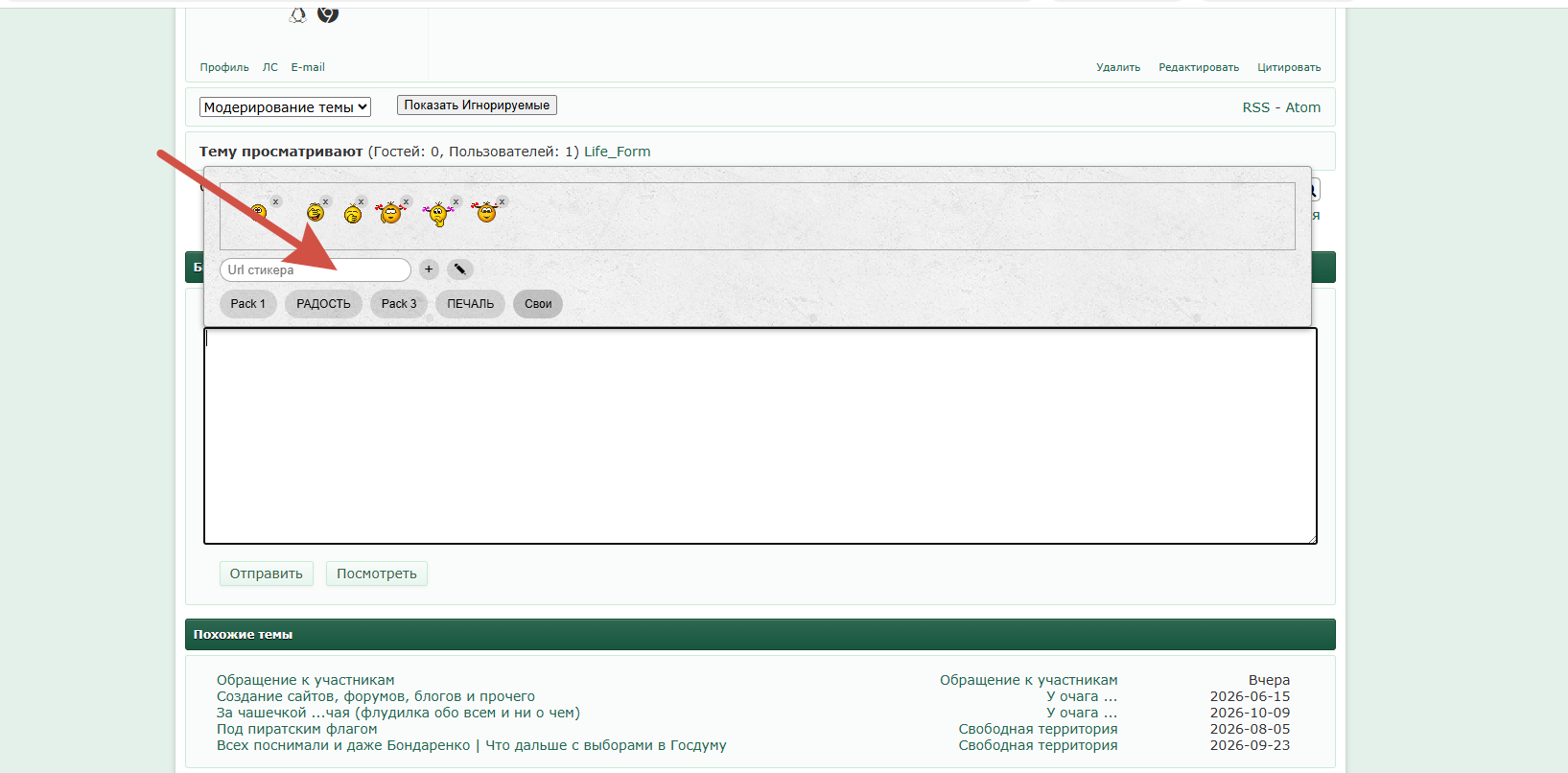This screenshot has width=1568, height=773.
Task: Open the Модерирование темы dropdown
Action: pos(285,107)
